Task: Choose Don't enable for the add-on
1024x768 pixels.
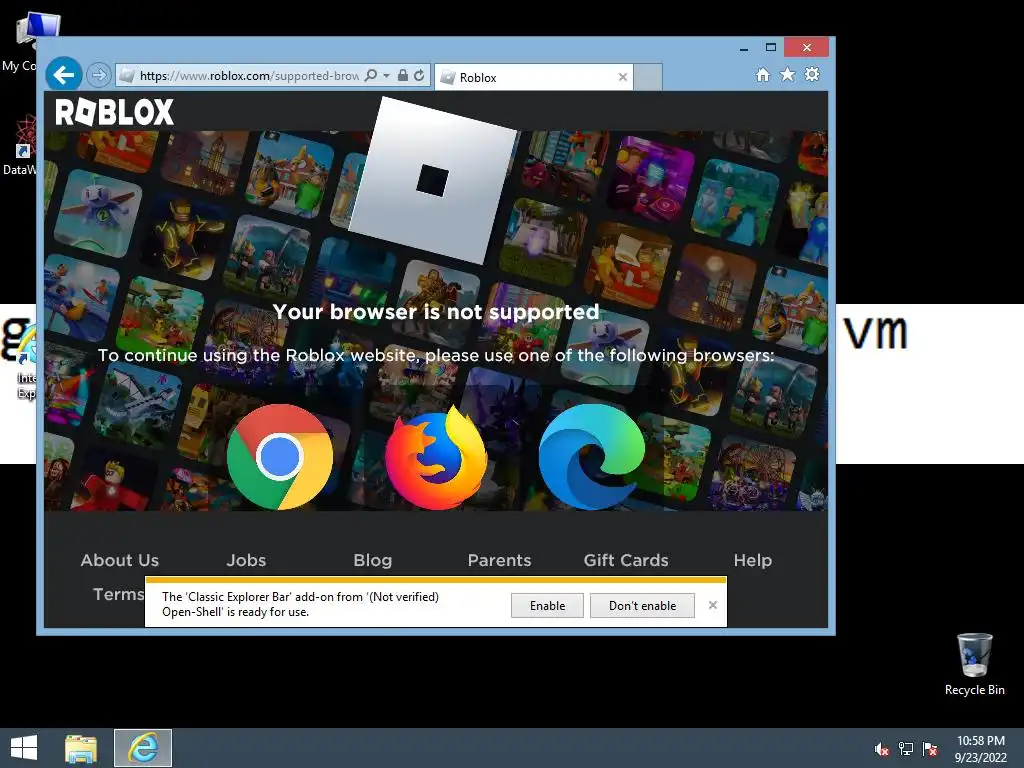Action: click(642, 605)
